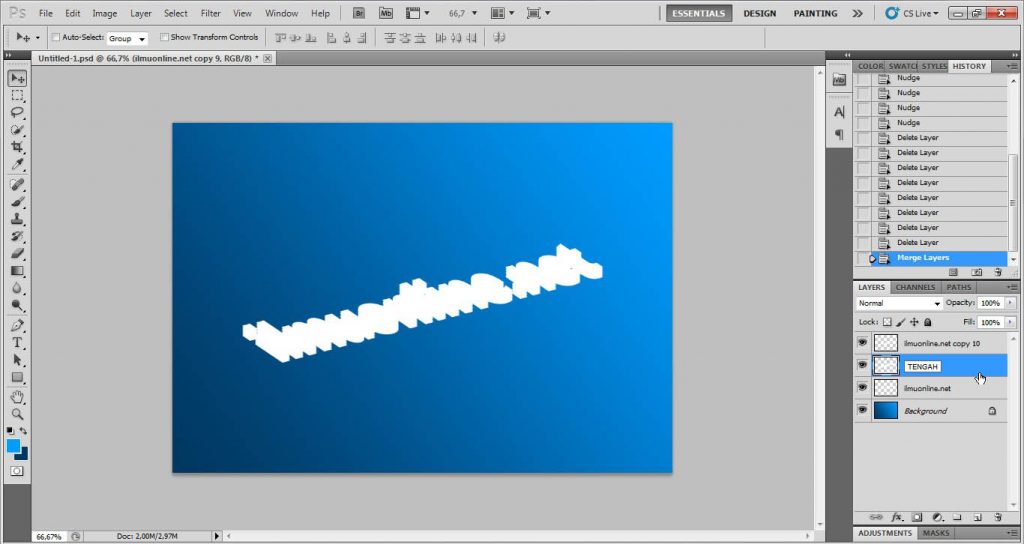Viewport: 1024px width, 544px height.
Task: Toggle lock image pixels
Action: (x=901, y=322)
